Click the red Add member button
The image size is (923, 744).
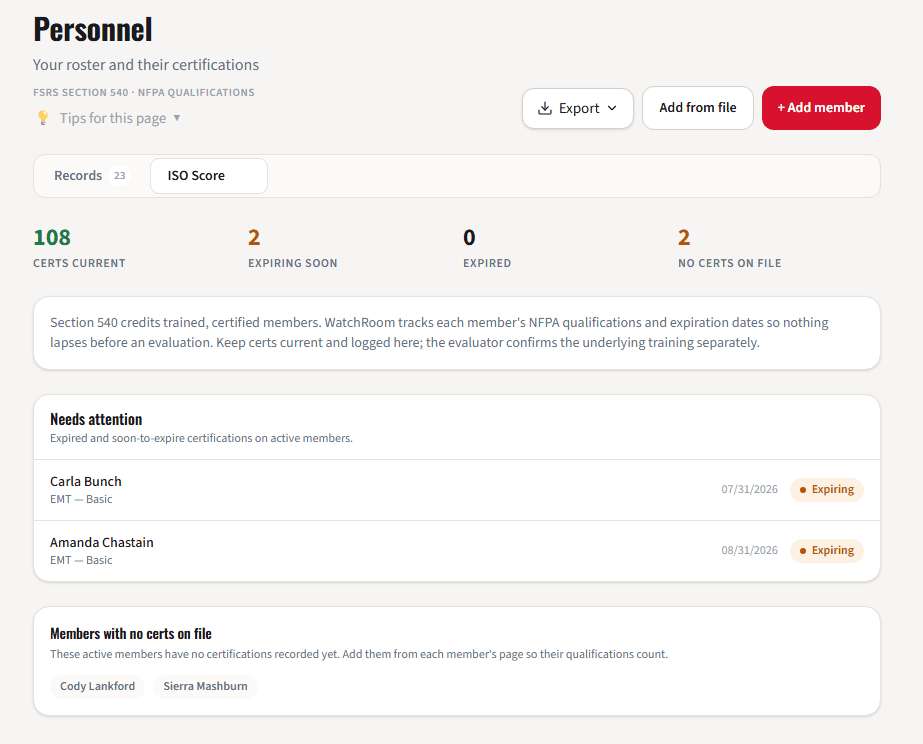(821, 108)
